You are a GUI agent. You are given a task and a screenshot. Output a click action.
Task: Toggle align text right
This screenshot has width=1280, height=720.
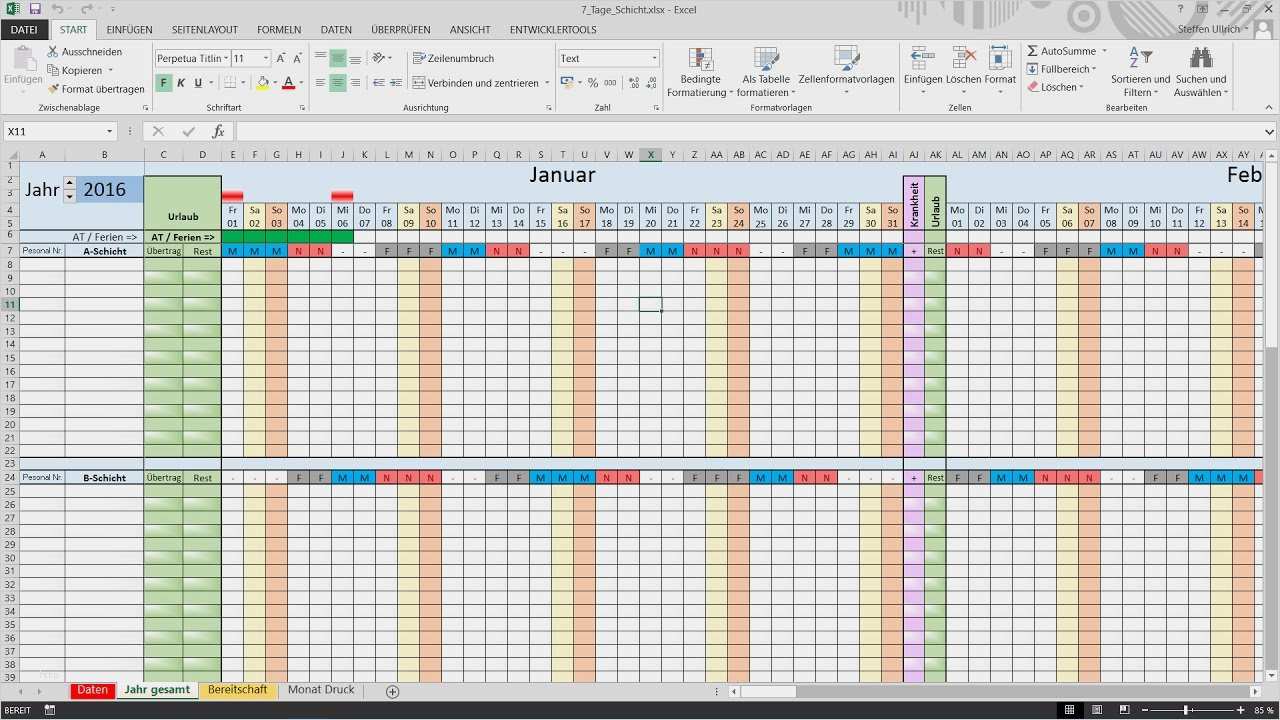coord(355,83)
